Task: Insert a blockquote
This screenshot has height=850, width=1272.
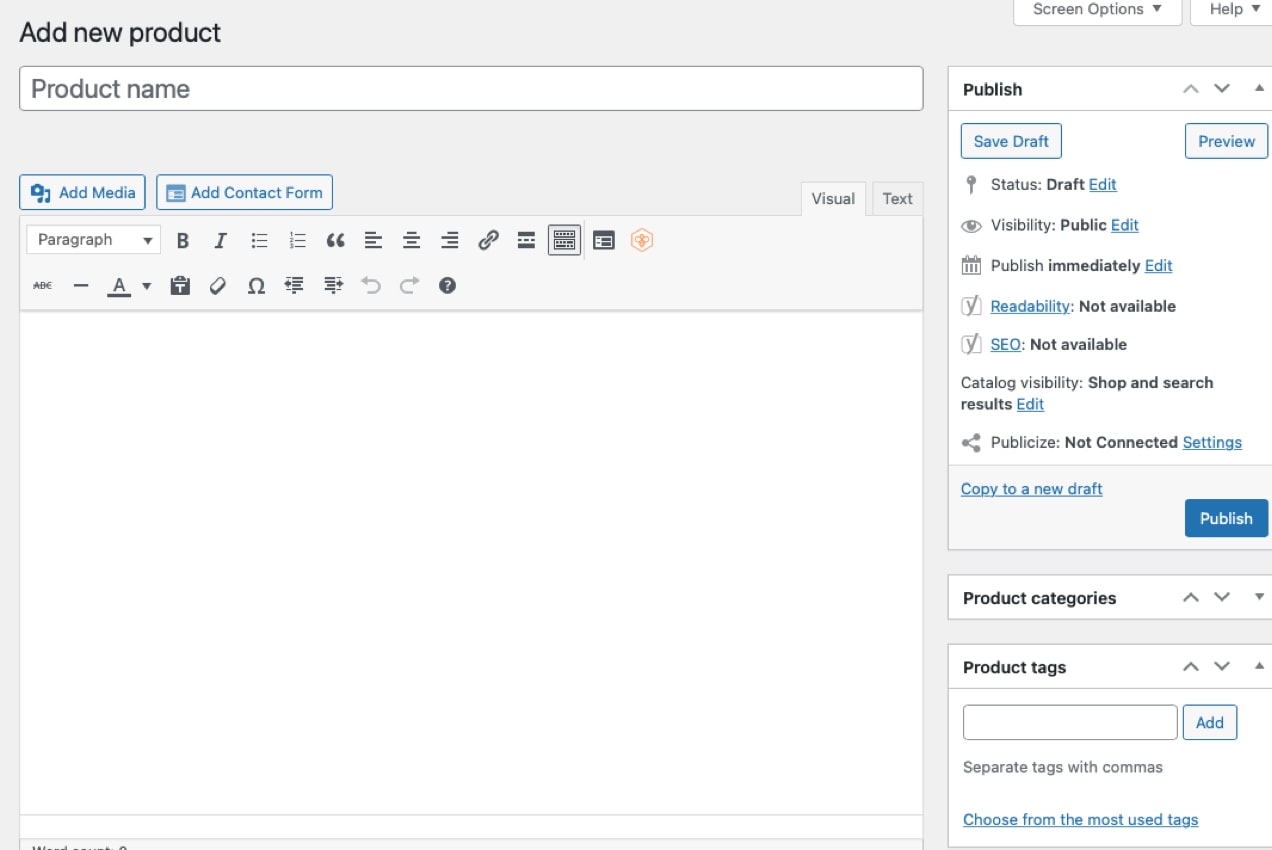Action: tap(335, 240)
